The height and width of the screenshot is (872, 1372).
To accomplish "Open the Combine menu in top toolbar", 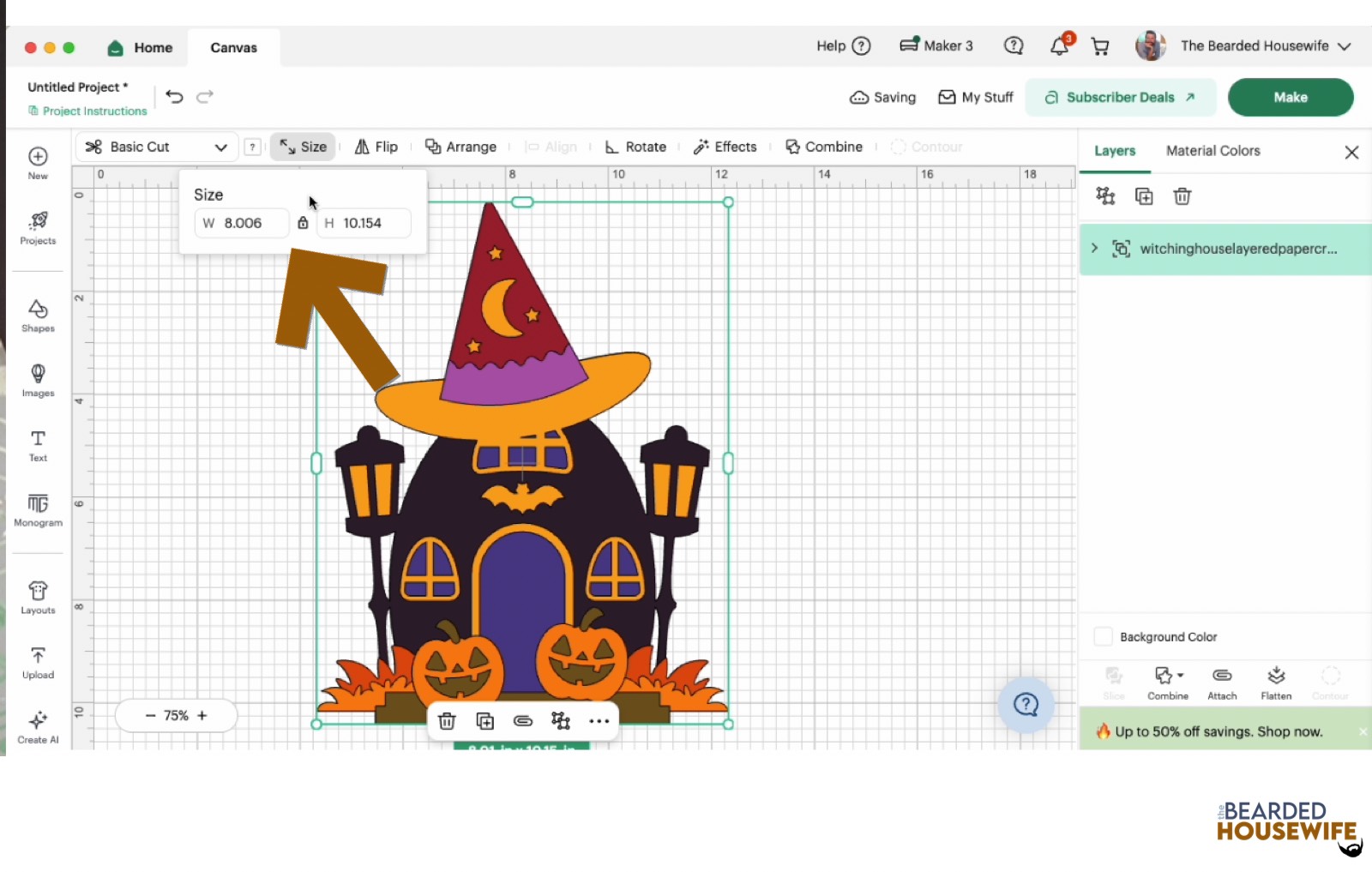I will pyautogui.click(x=824, y=147).
